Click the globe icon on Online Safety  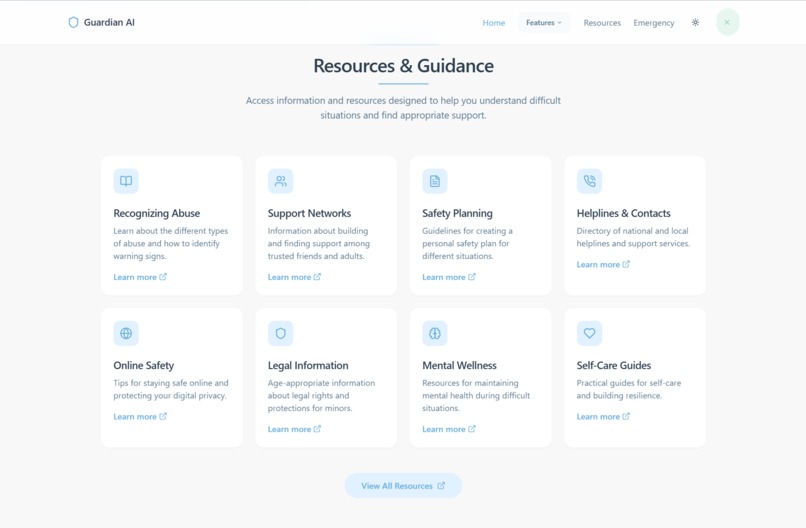pyautogui.click(x=126, y=333)
